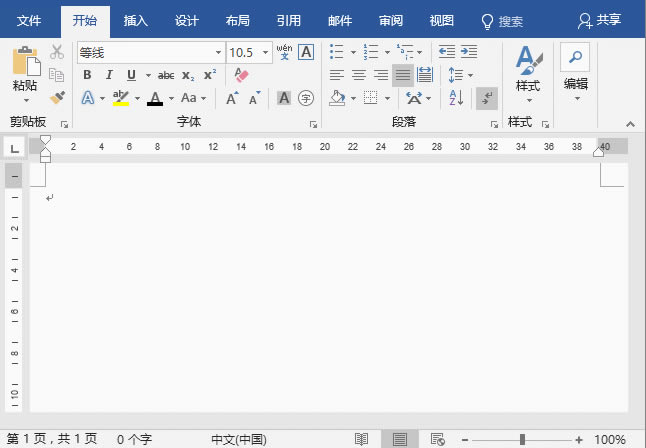This screenshot has height=448, width=646.
Task: Click the Paste clipboard icon
Action: [x=26, y=61]
